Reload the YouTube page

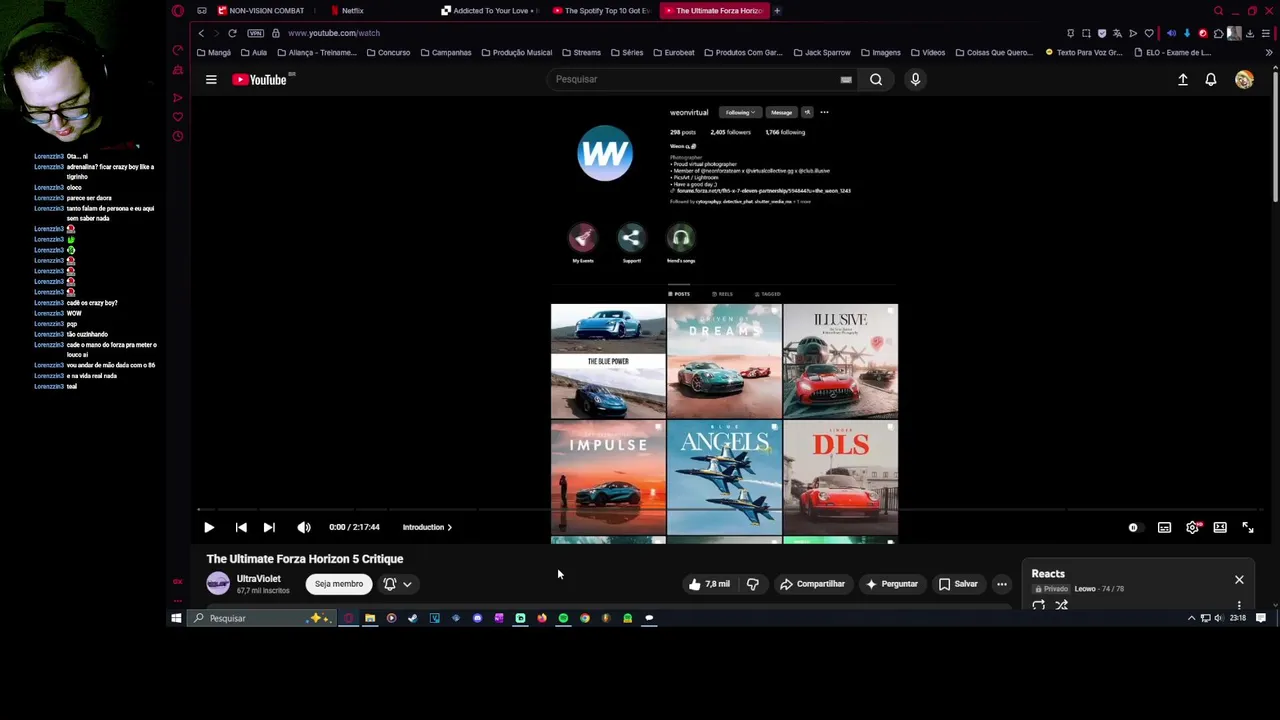pyautogui.click(x=232, y=33)
